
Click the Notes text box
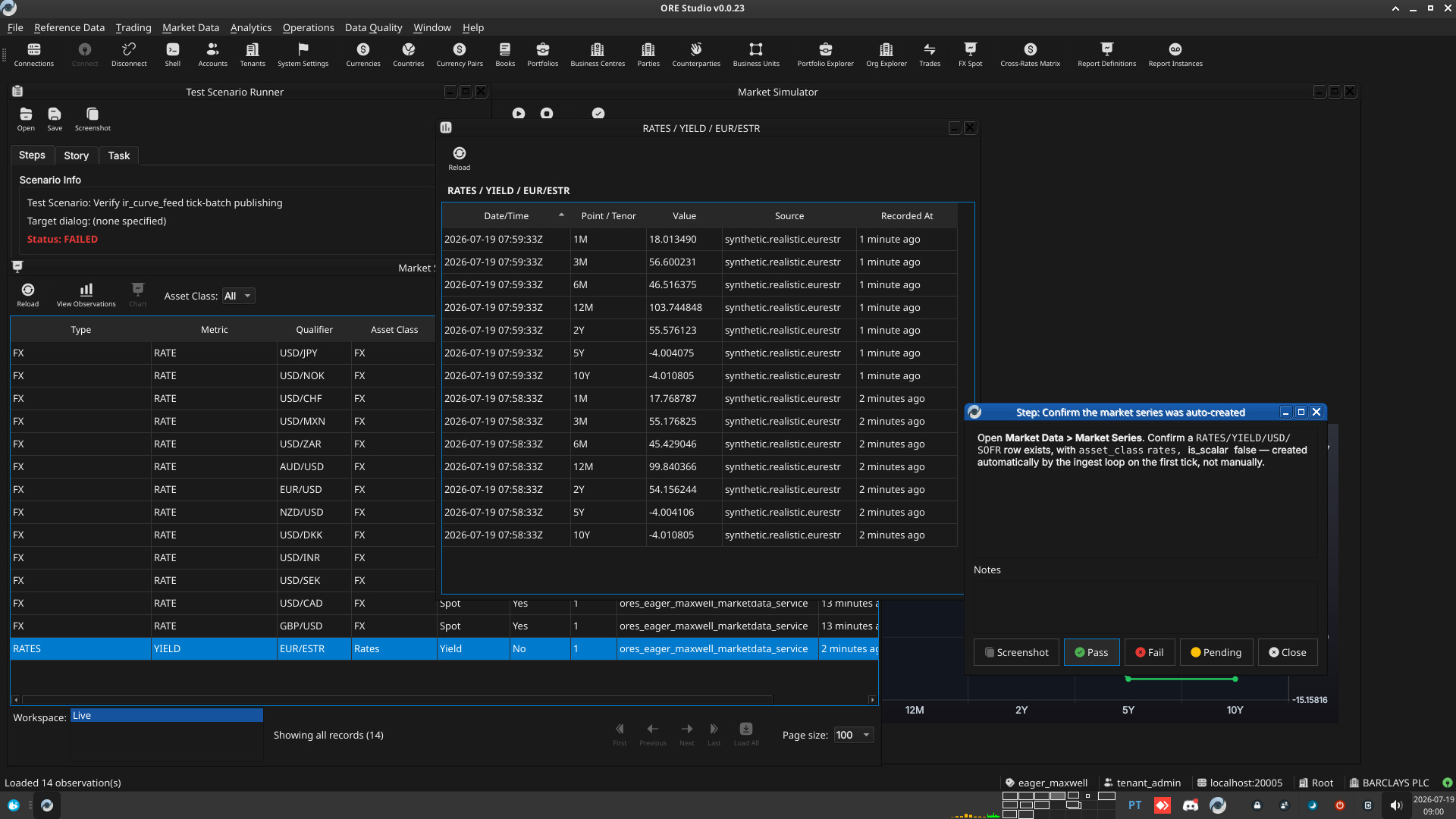point(1145,607)
